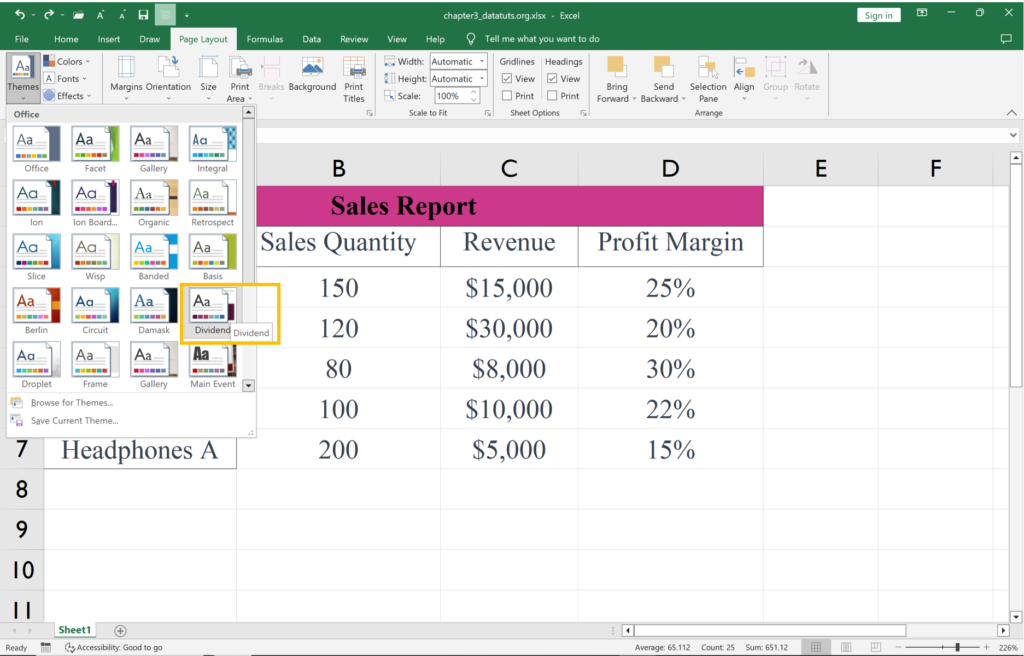
Task: Uncheck the Gridlines View checkbox
Action: tap(507, 79)
